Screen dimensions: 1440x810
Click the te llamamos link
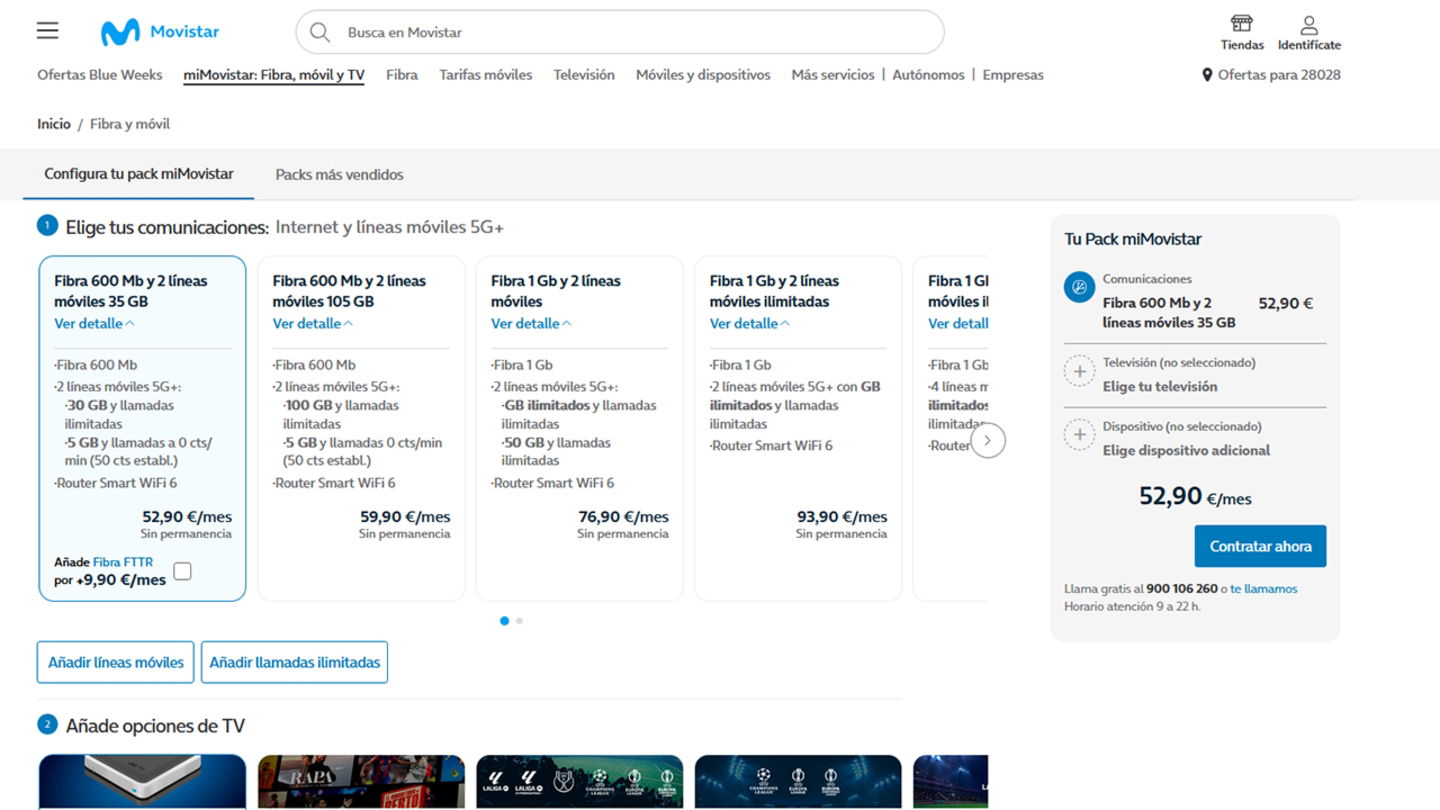coord(1264,589)
